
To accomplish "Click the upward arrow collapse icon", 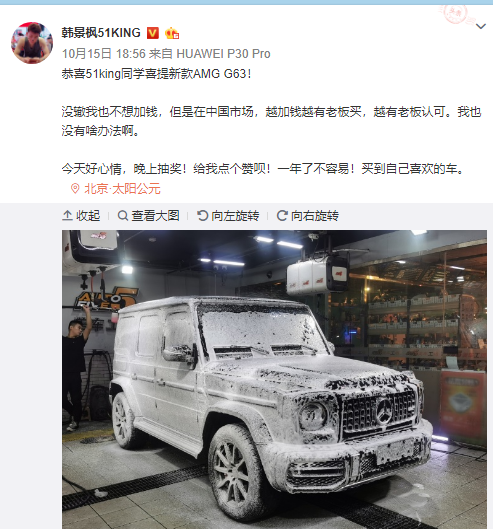I will click(x=67, y=216).
